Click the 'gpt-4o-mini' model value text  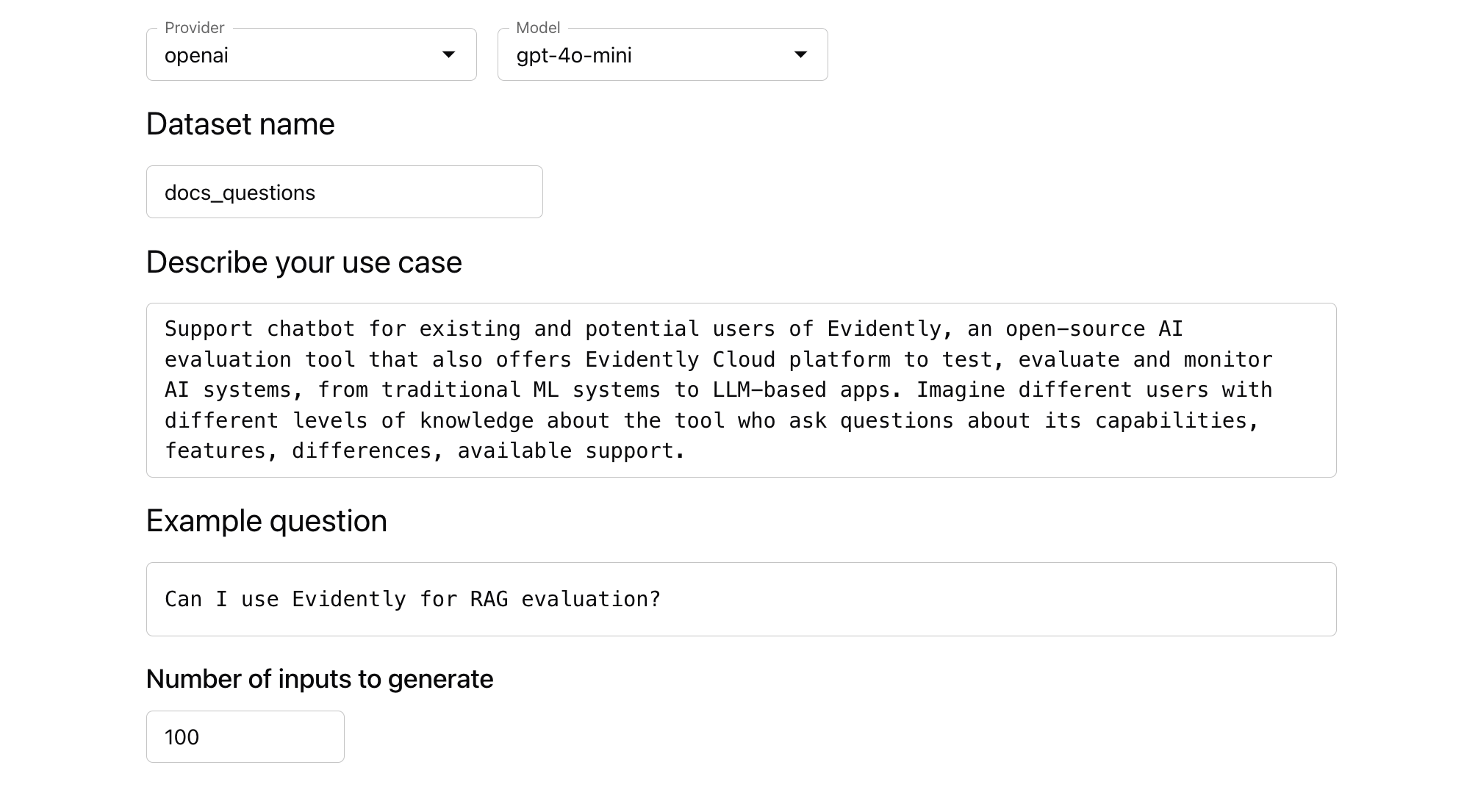coord(573,56)
